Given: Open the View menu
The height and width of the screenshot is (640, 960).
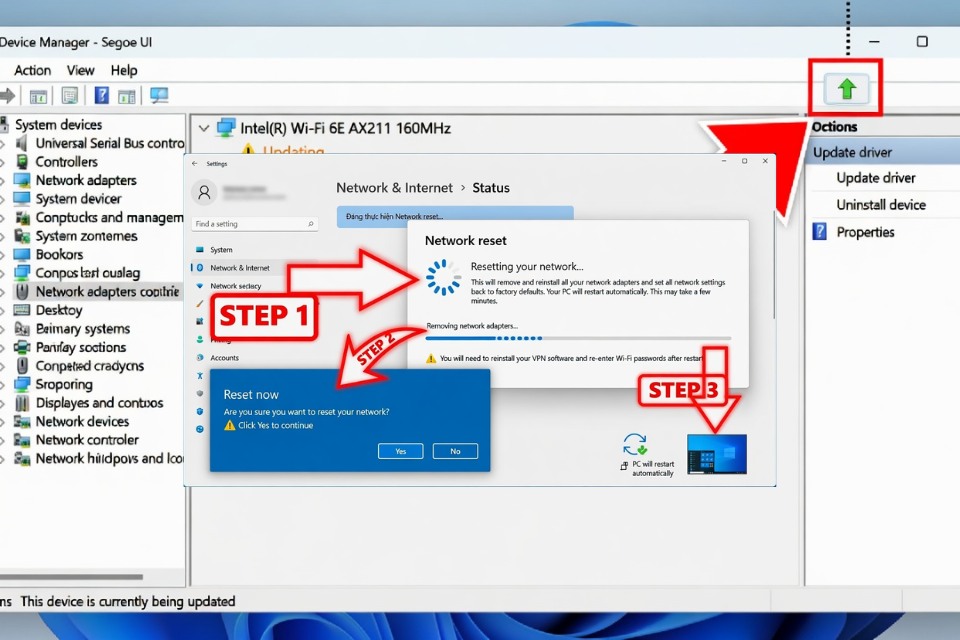Looking at the screenshot, I should pos(80,70).
